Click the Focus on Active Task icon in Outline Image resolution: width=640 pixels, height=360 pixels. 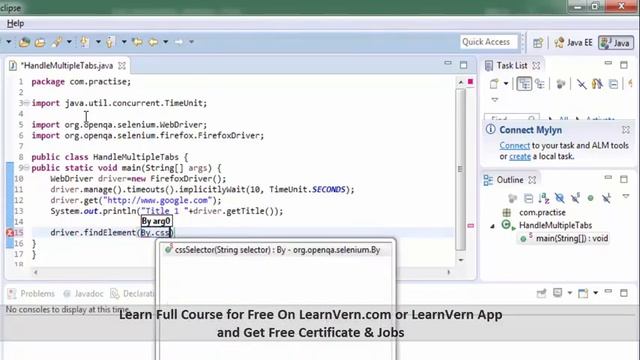point(512,198)
